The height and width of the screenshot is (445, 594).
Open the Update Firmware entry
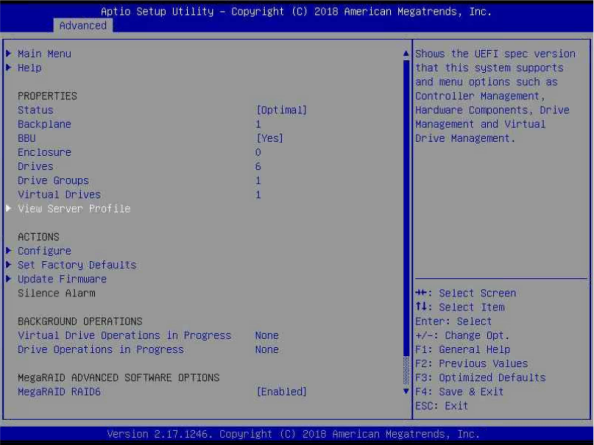62,279
